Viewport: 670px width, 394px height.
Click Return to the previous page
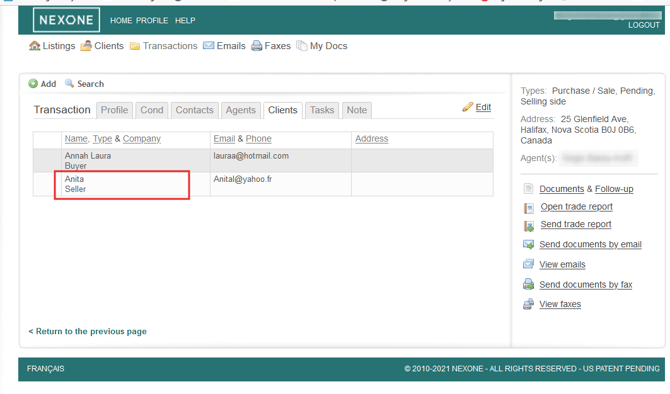pyautogui.click(x=88, y=331)
